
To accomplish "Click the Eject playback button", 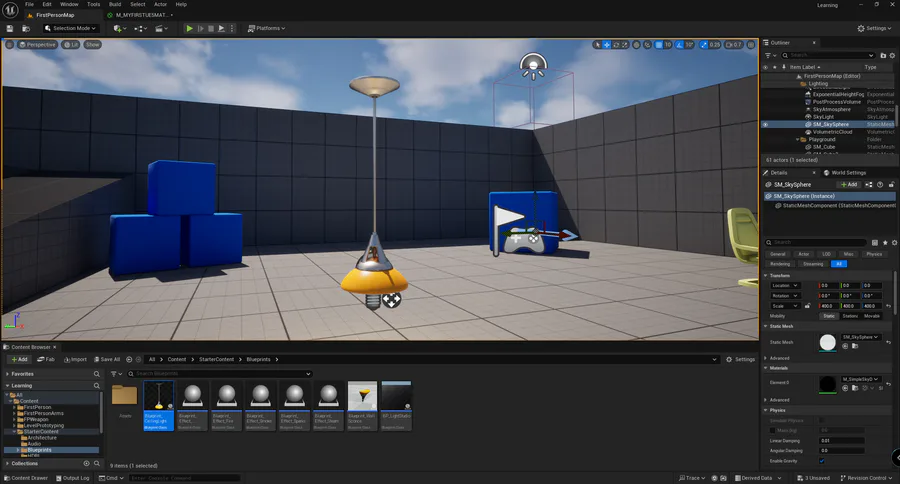I will point(222,28).
